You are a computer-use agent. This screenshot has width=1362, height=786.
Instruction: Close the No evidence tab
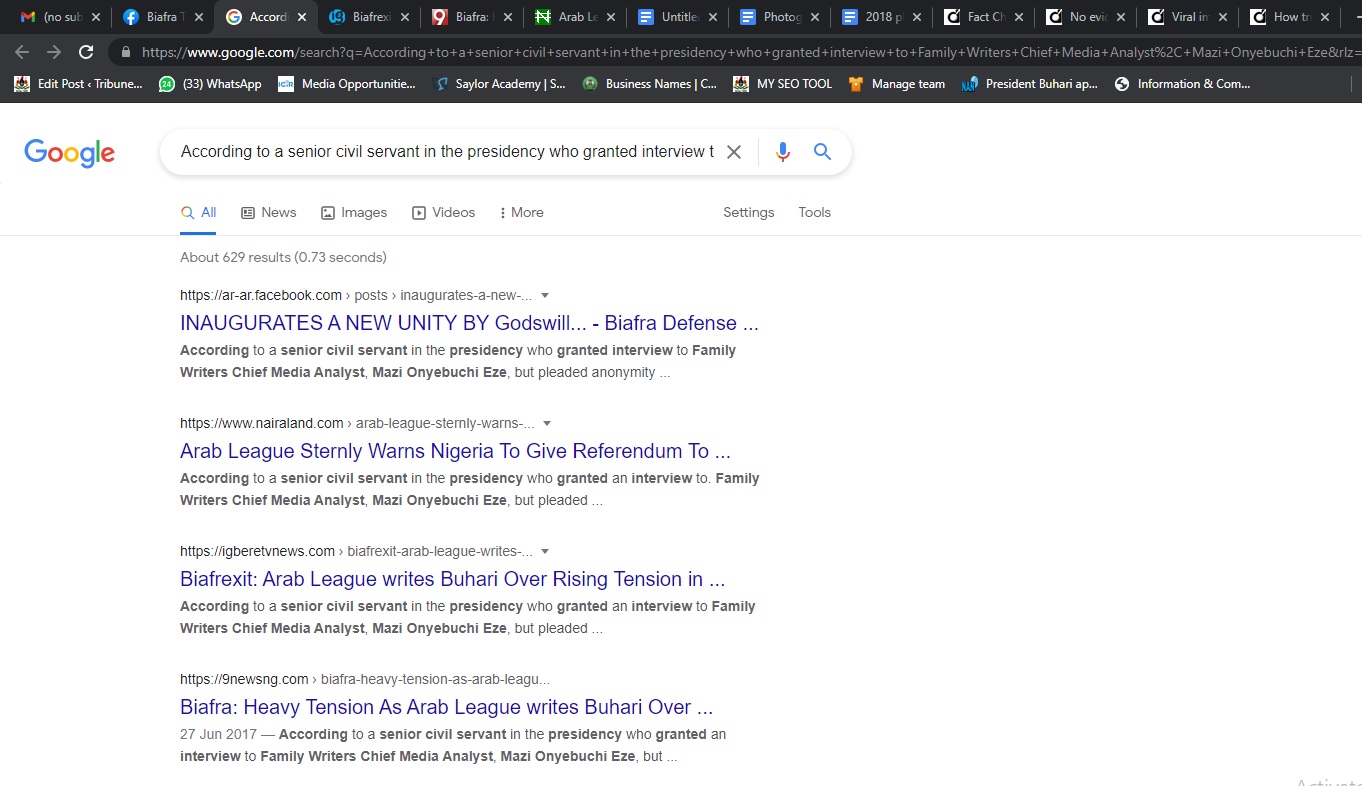point(1120,17)
